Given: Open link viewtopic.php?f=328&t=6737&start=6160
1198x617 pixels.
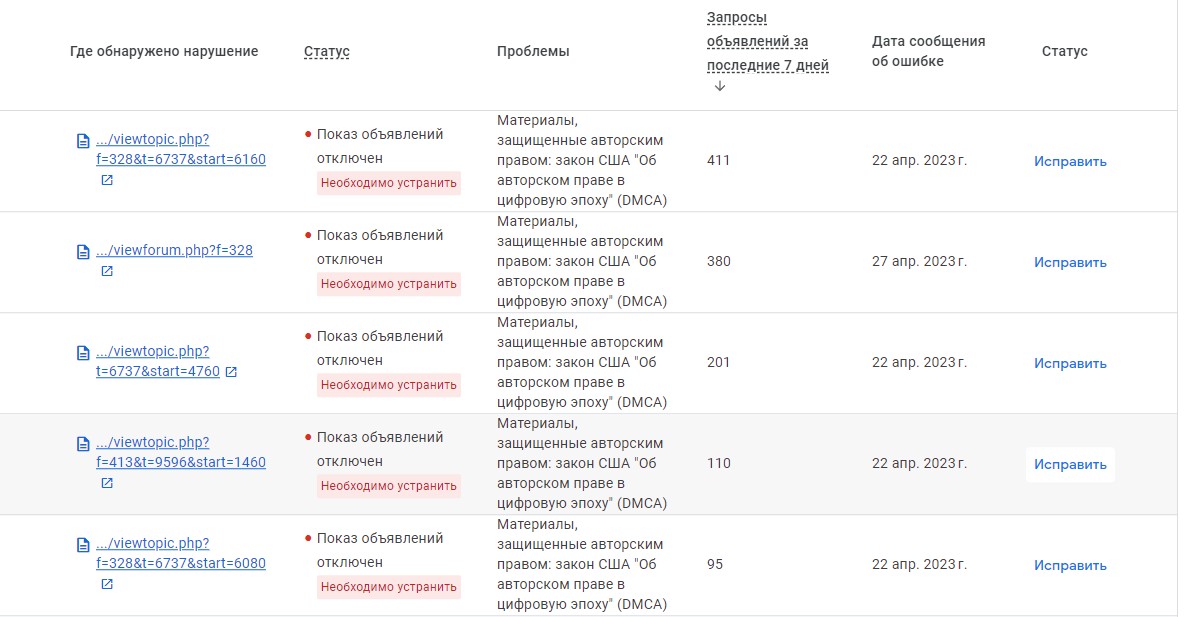Looking at the screenshot, I should 181,150.
